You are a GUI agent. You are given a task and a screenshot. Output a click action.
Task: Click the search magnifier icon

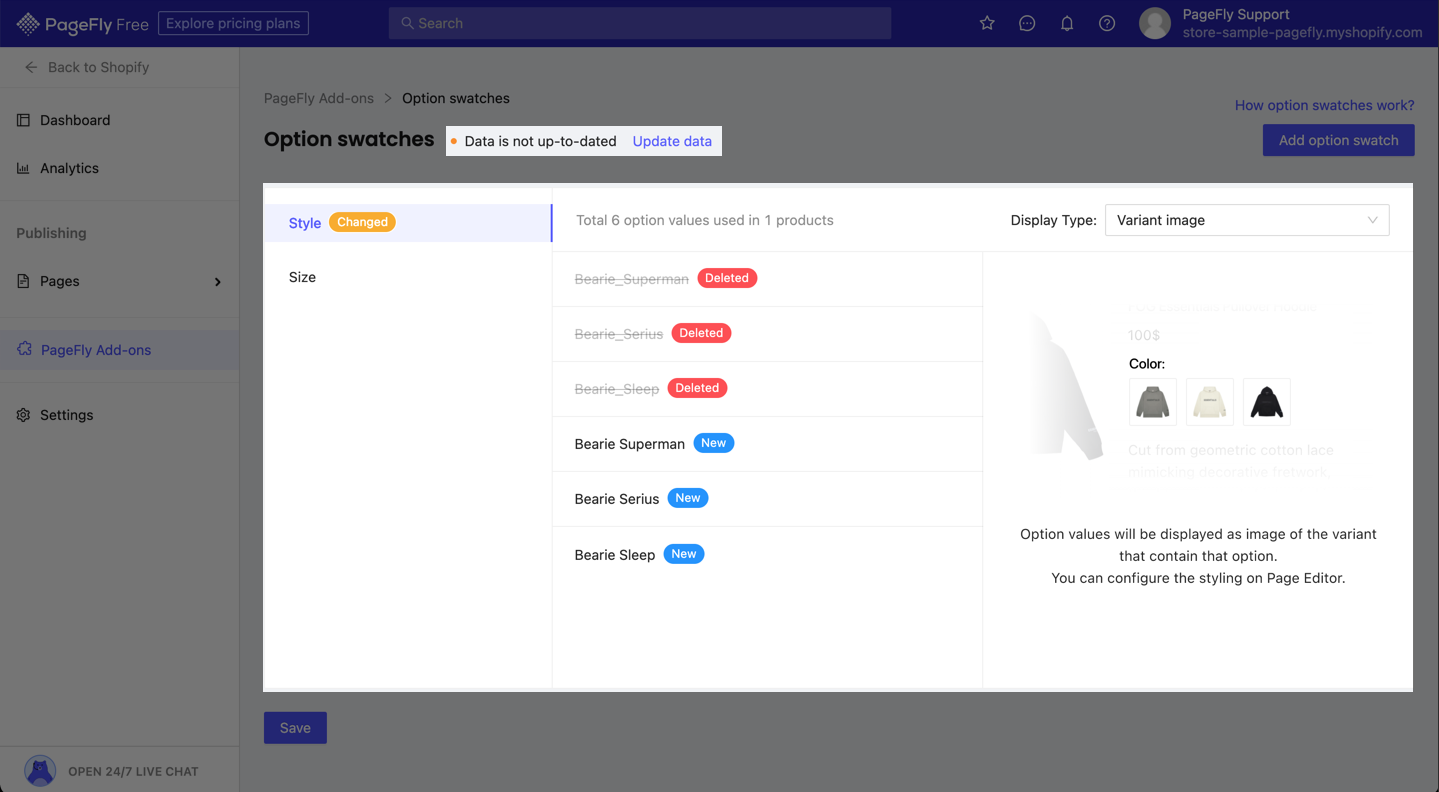click(407, 23)
